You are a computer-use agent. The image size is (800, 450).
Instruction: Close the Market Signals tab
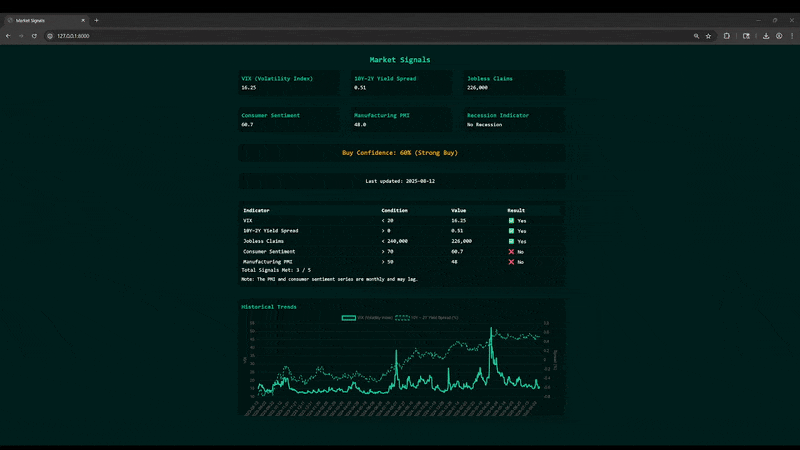click(x=84, y=20)
